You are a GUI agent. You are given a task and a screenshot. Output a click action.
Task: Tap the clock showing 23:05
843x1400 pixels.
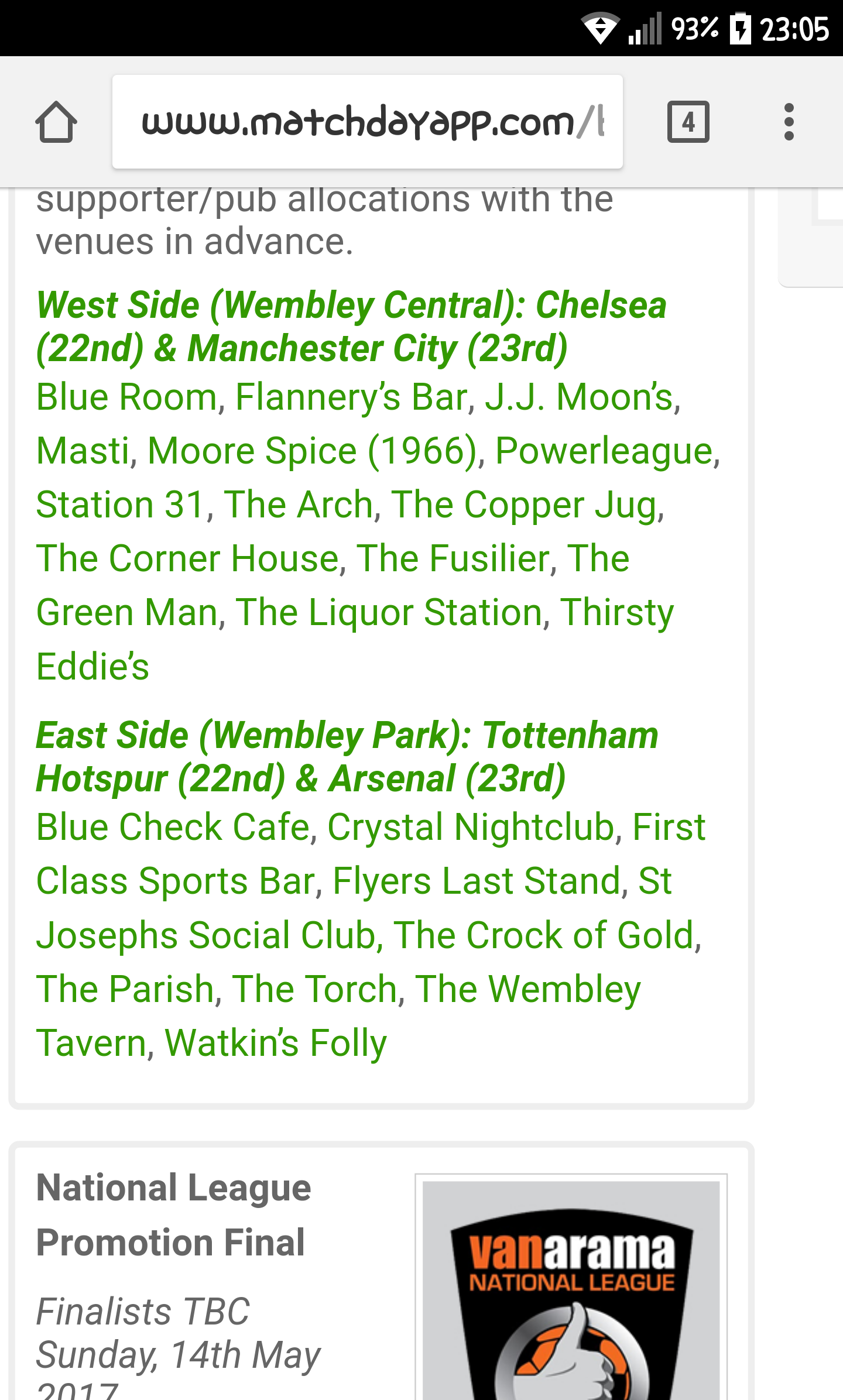point(794,29)
